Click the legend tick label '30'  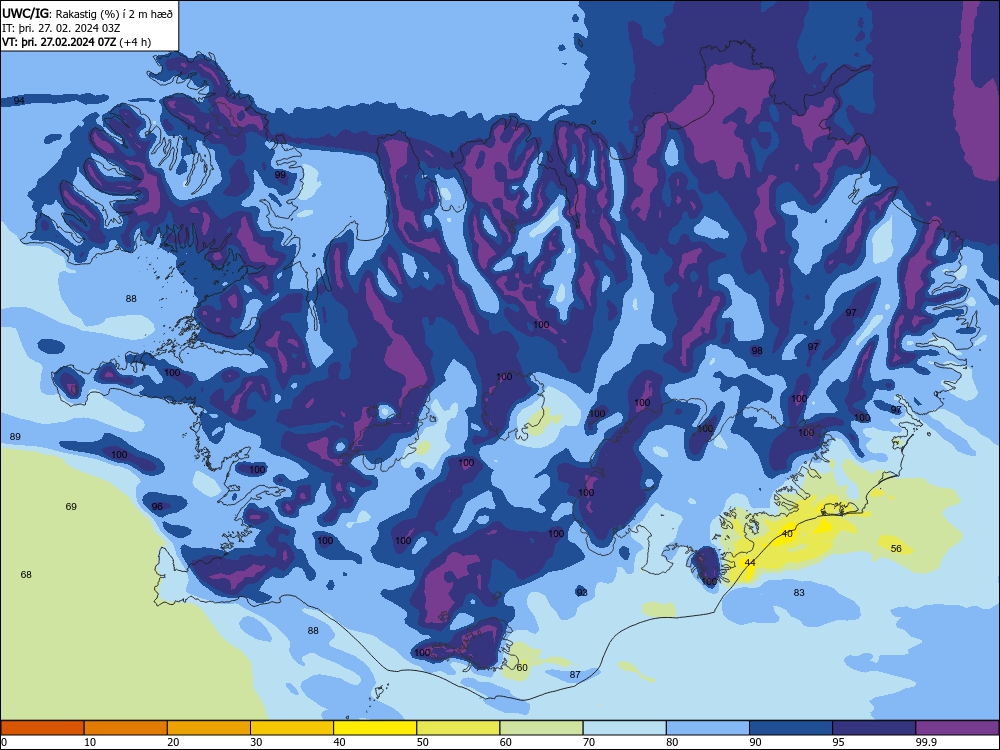tap(256, 742)
